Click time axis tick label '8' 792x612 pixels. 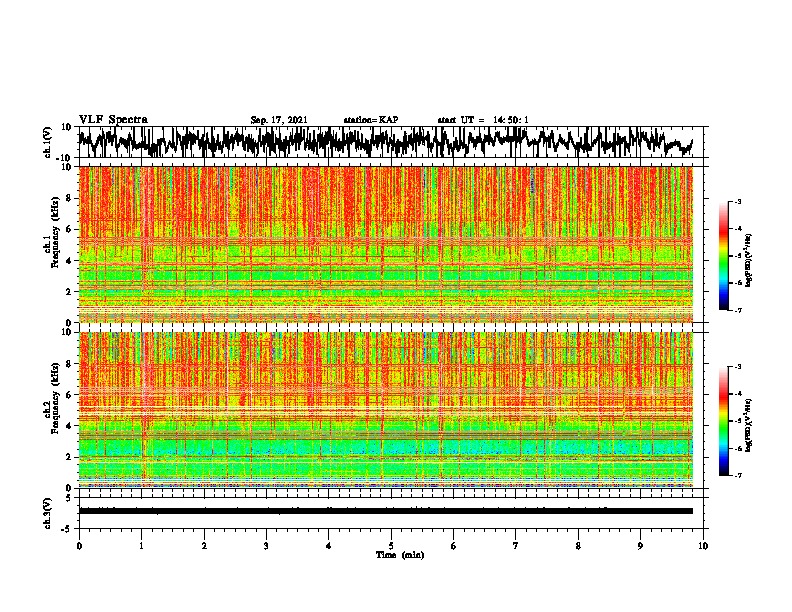click(x=578, y=546)
